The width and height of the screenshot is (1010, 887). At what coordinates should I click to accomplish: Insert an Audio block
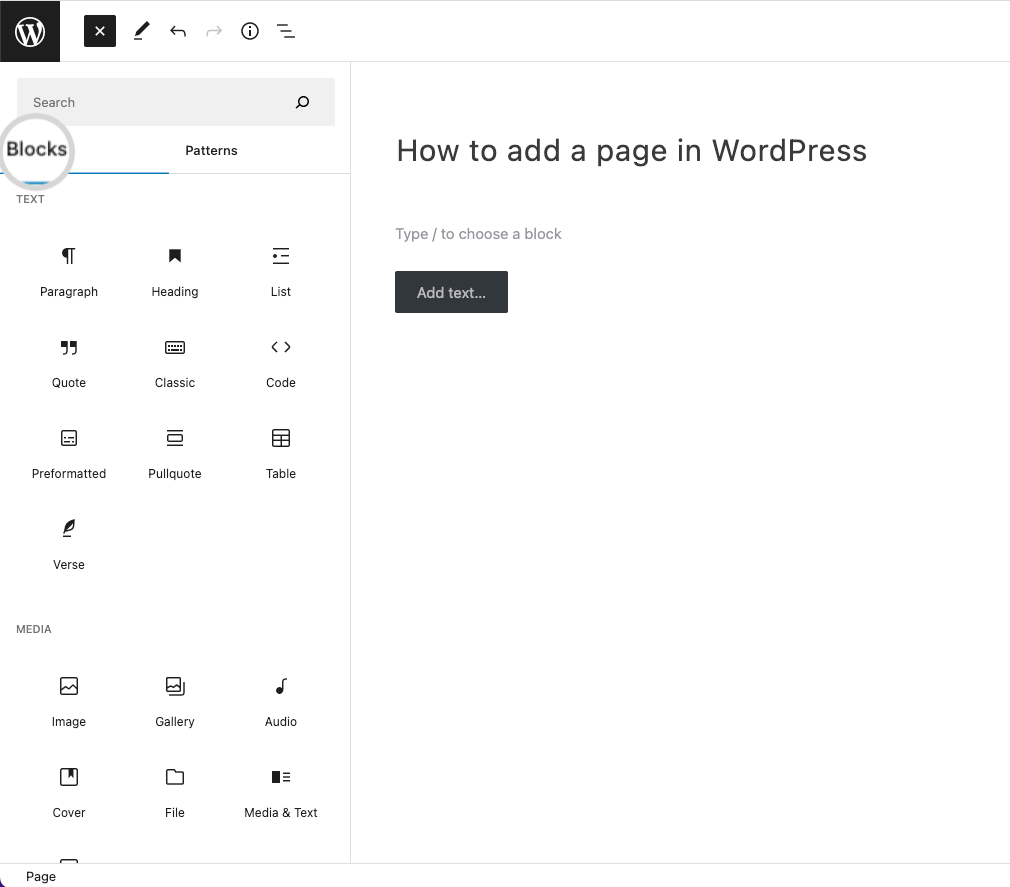281,702
